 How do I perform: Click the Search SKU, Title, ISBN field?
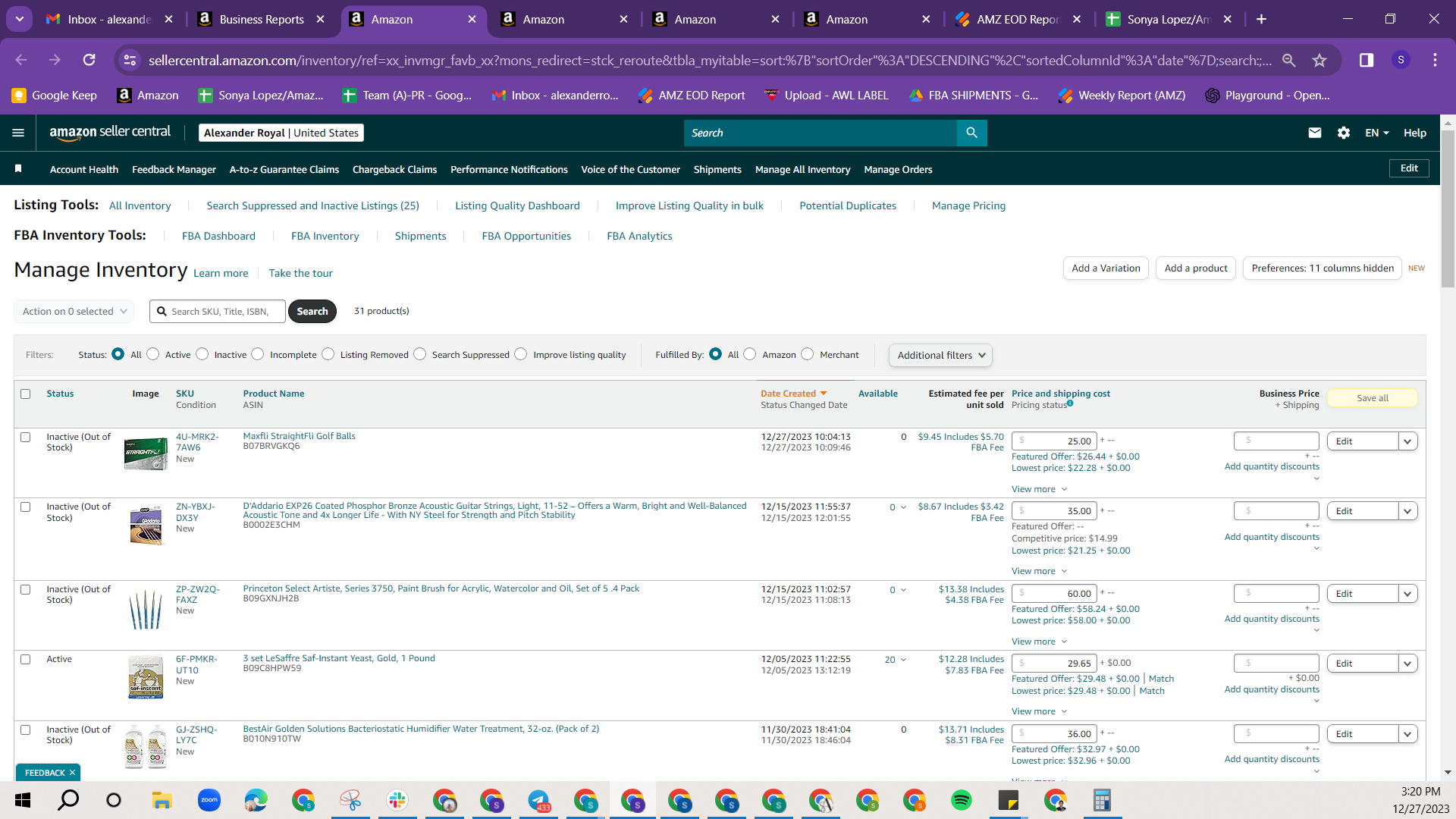[218, 311]
